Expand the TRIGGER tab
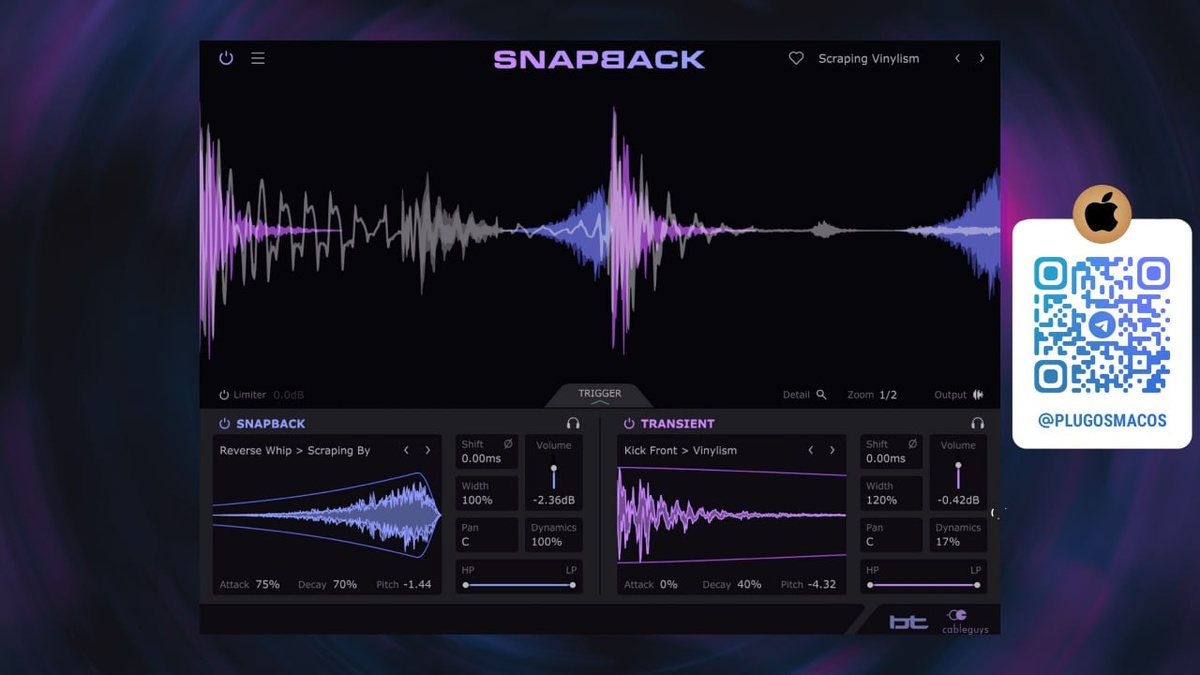The image size is (1200, 675). (600, 395)
